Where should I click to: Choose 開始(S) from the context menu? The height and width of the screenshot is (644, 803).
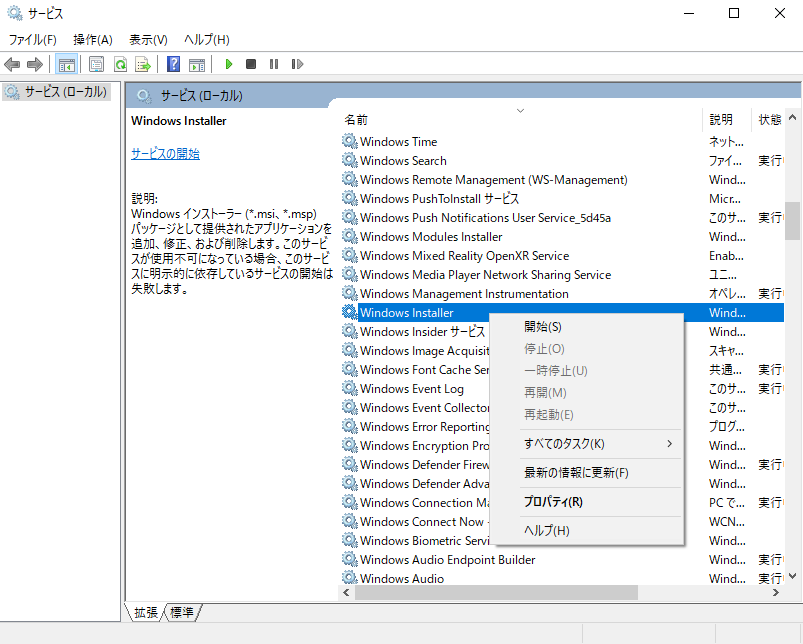[543, 327]
